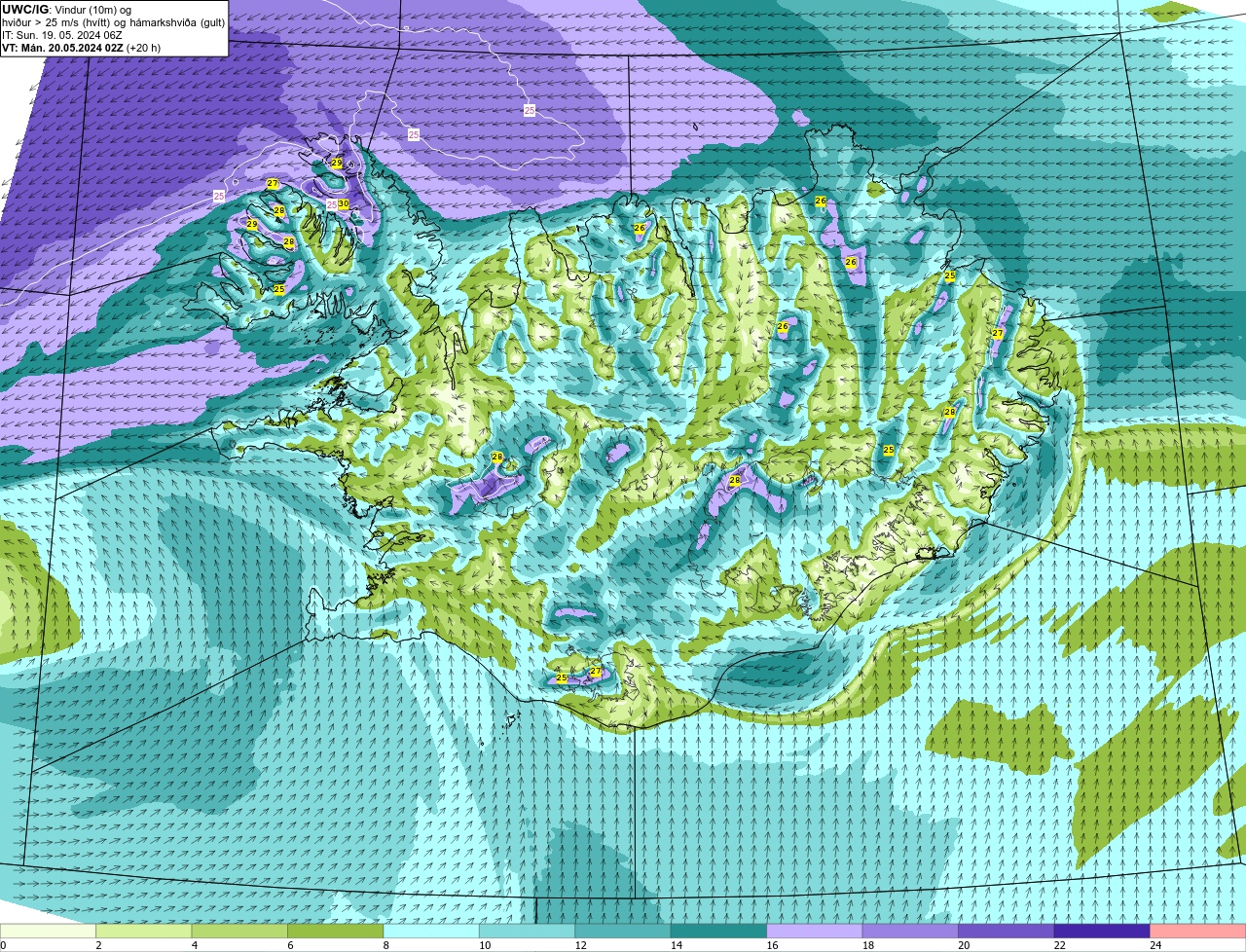Click the 18–20 m/s purple legend swatch
Image resolution: width=1246 pixels, height=952 pixels.
[910, 931]
